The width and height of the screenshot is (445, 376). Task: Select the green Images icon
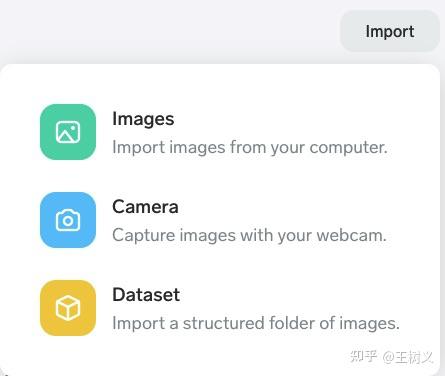pos(68,132)
